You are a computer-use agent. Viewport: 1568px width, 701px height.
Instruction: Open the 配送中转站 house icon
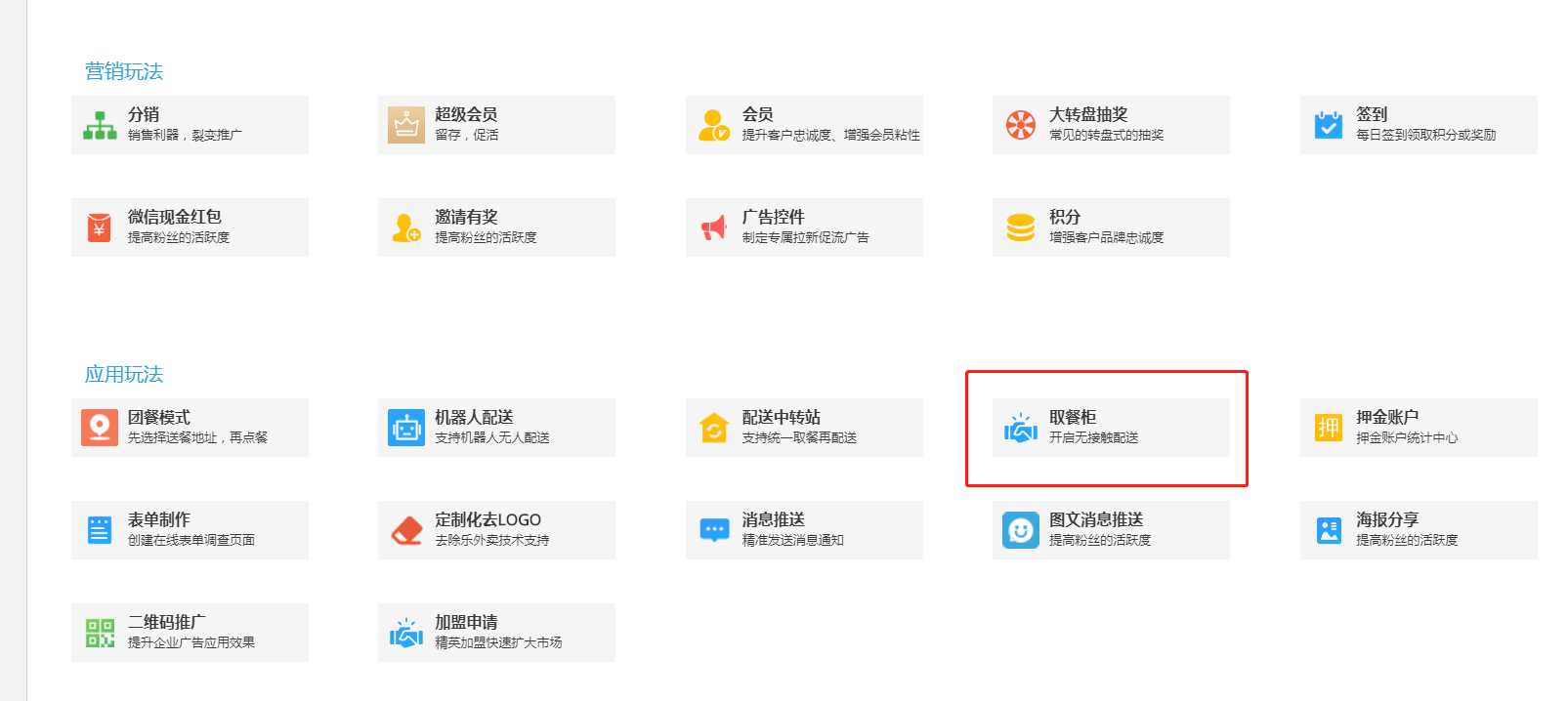pyautogui.click(x=714, y=428)
